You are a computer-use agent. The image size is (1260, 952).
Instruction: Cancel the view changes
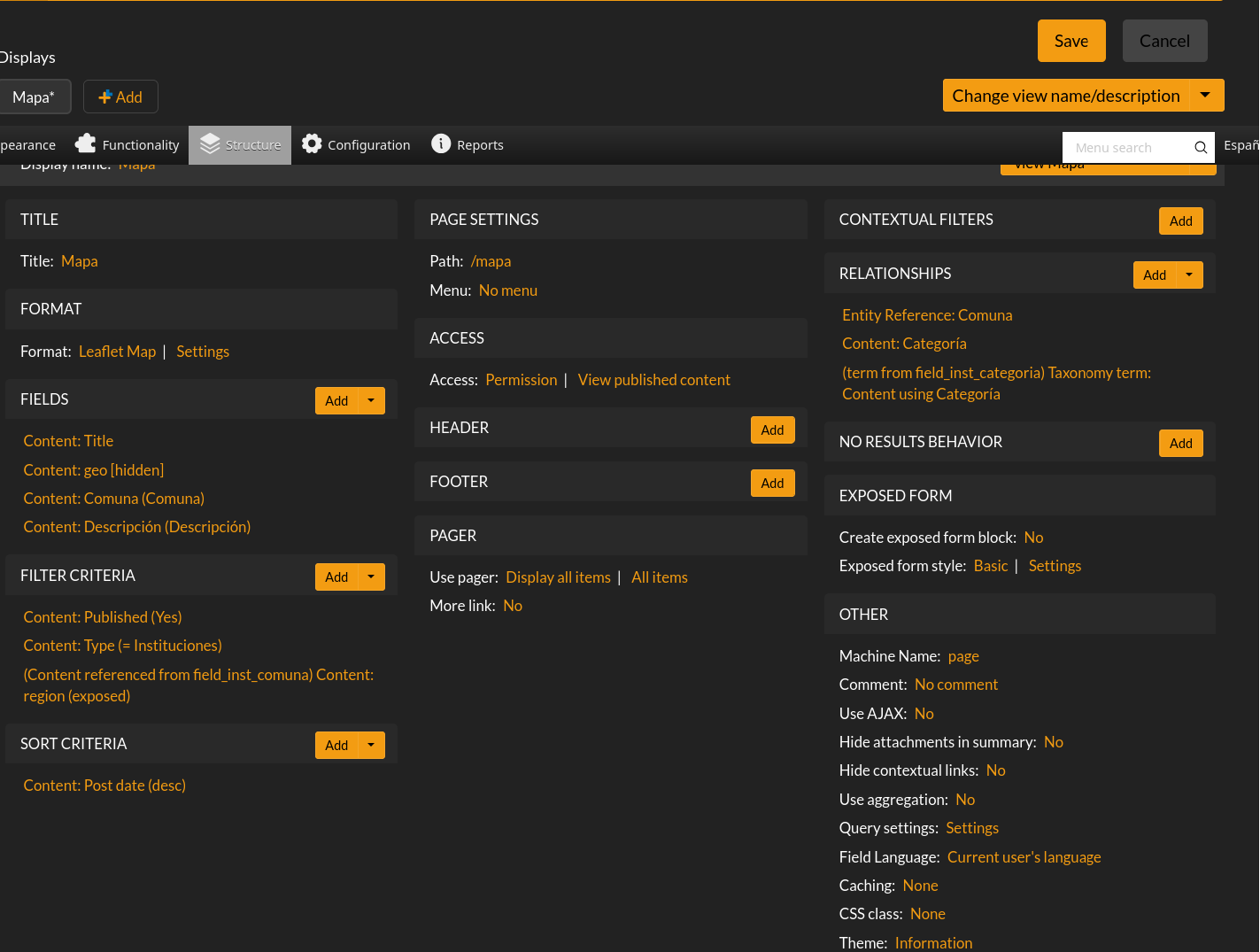point(1163,41)
